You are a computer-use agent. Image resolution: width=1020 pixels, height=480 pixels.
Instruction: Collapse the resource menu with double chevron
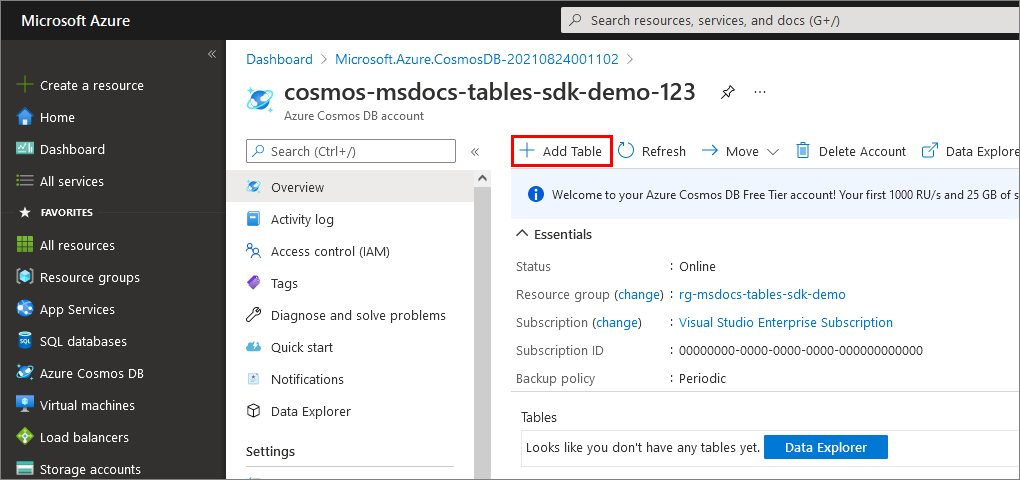click(x=475, y=151)
